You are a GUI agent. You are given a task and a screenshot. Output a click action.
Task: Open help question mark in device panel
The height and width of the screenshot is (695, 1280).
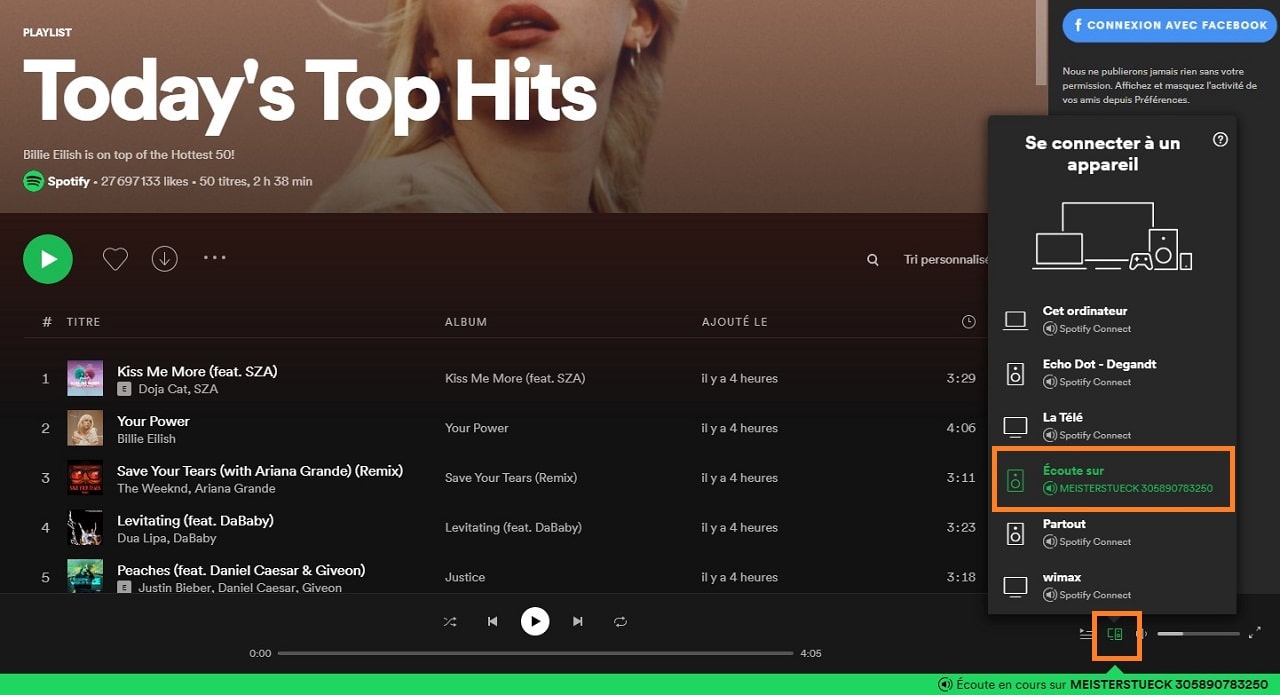1220,140
